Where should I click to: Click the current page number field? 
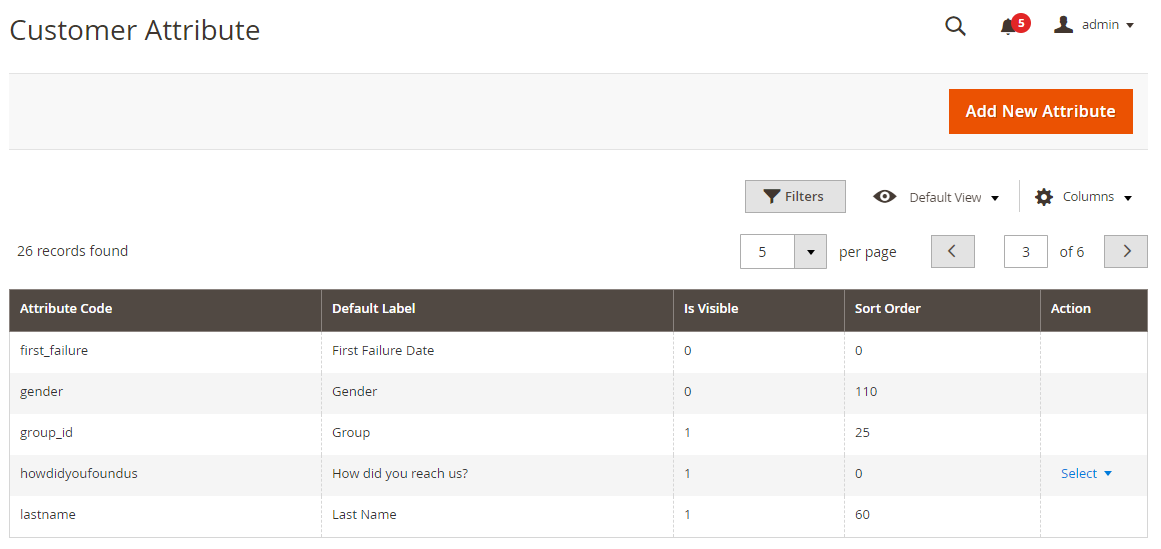(x=1026, y=252)
